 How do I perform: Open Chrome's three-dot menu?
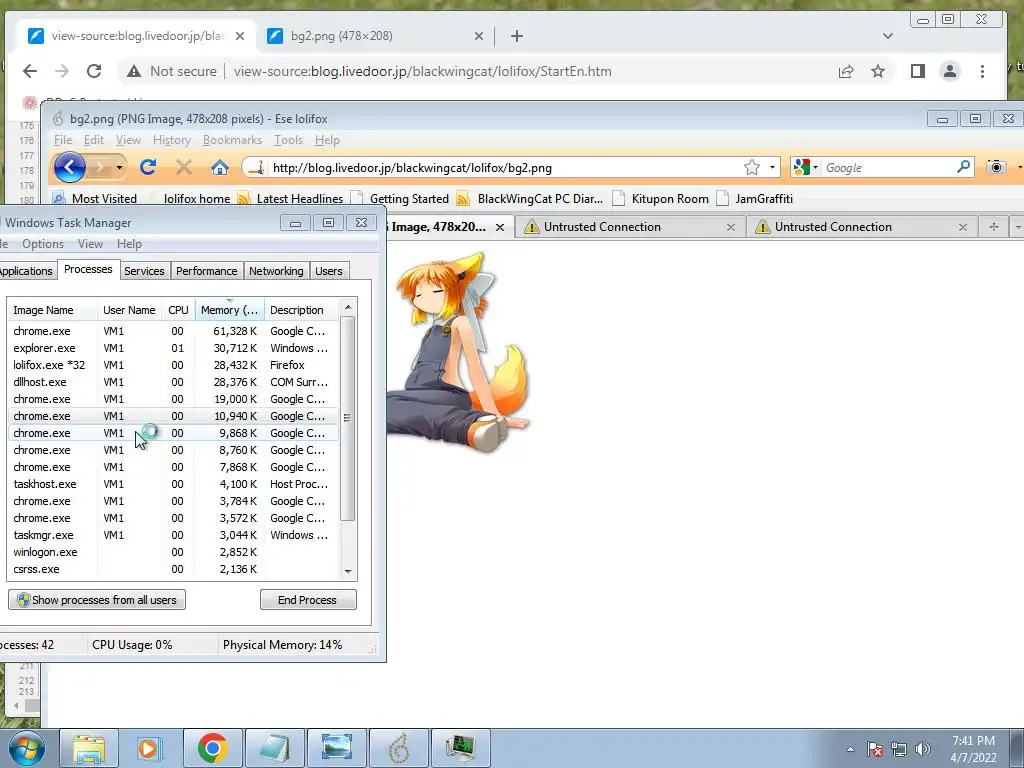tap(982, 71)
